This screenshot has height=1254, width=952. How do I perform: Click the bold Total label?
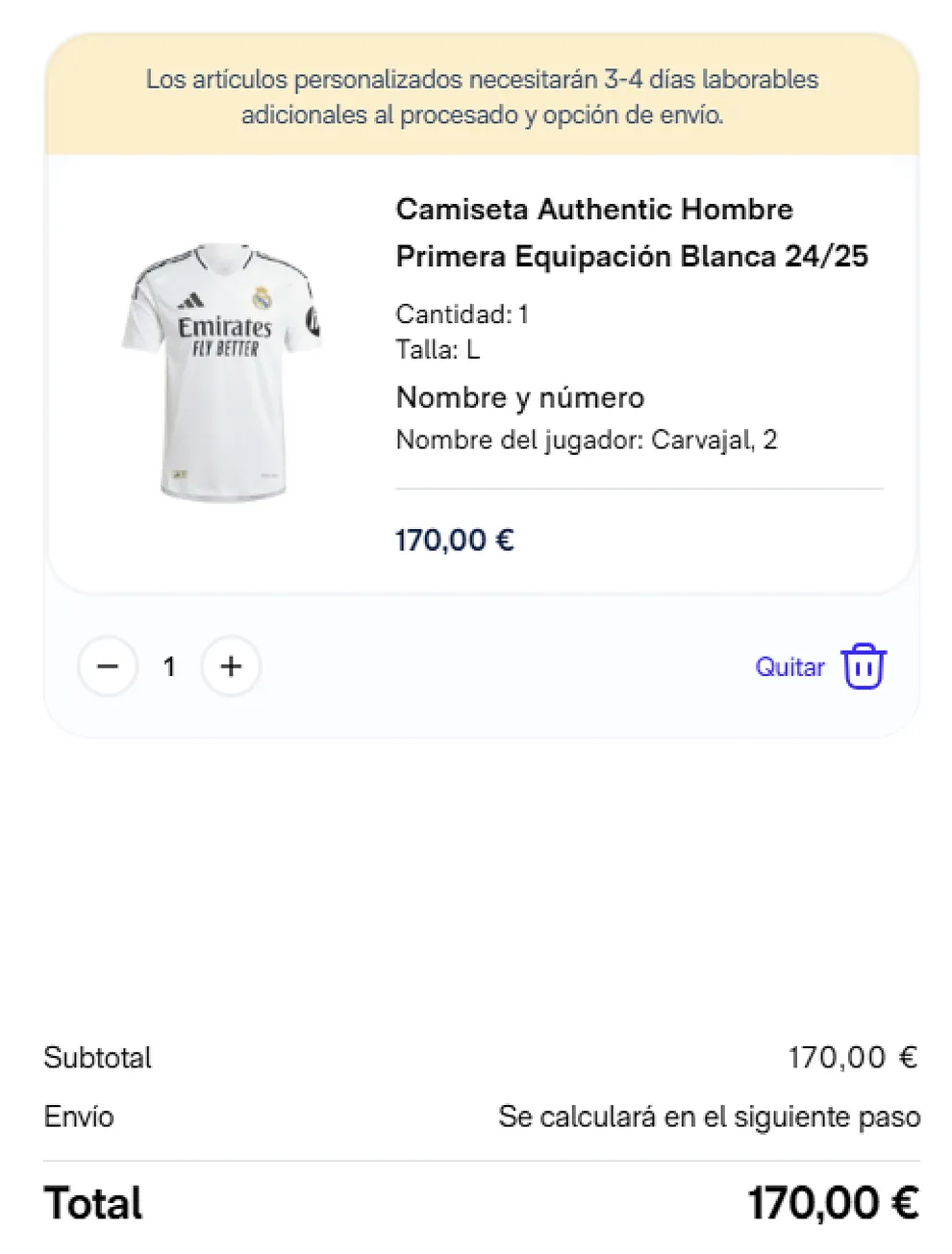(93, 1203)
